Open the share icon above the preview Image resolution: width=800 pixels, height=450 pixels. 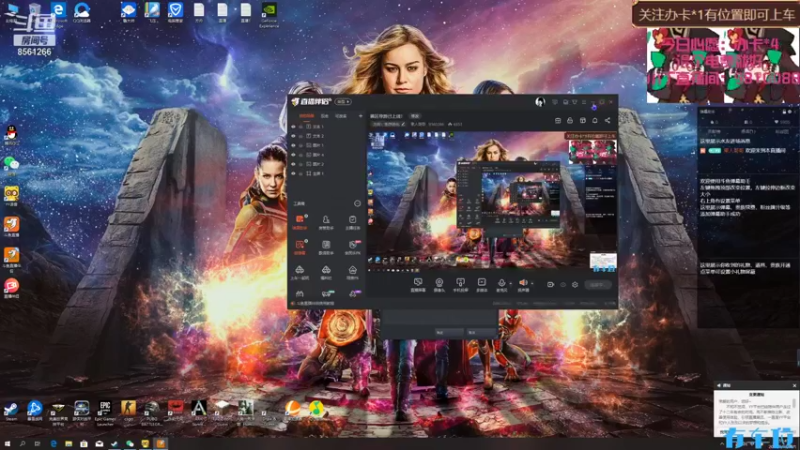607,120
